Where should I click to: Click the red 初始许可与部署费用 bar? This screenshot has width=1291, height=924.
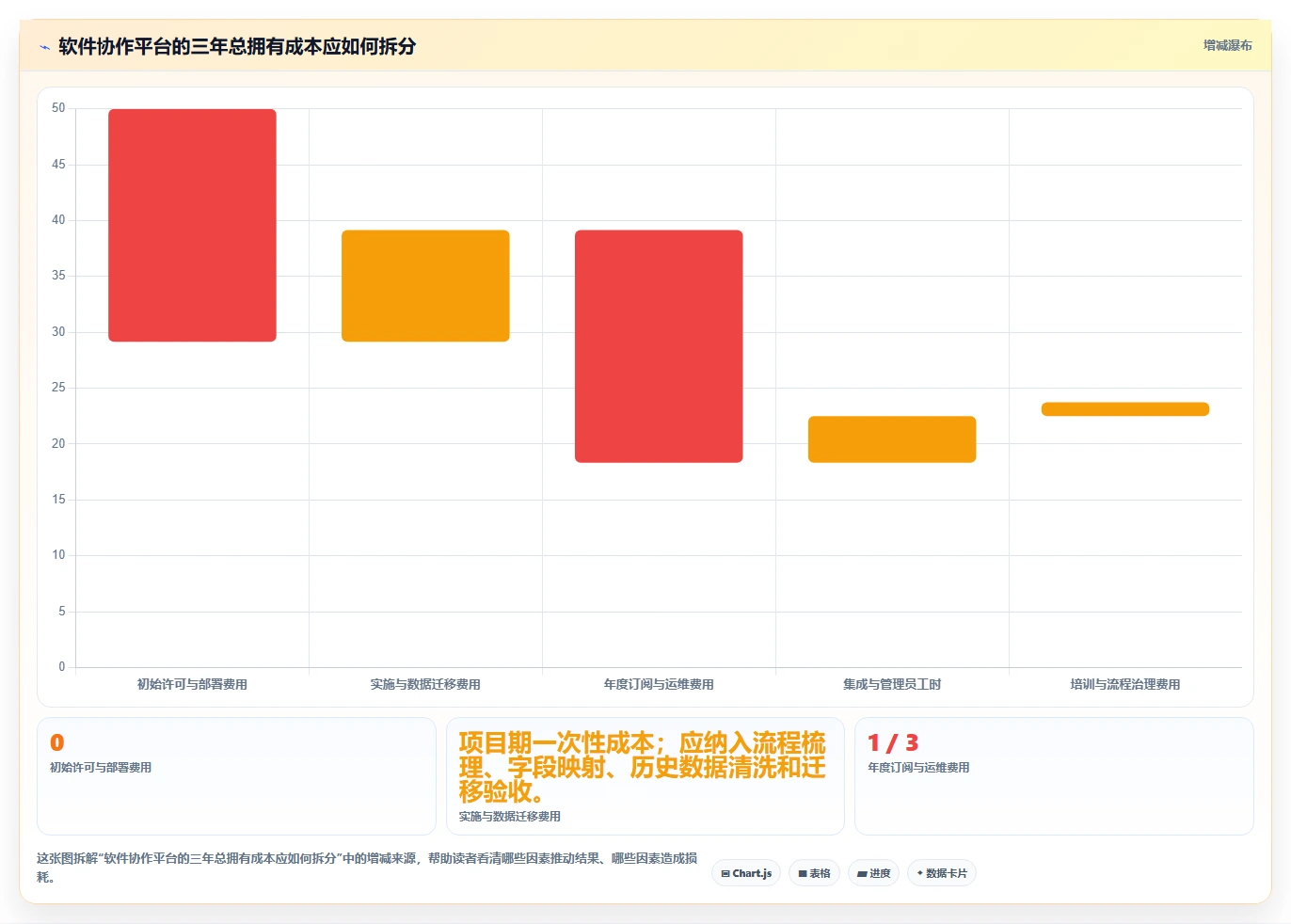192,225
